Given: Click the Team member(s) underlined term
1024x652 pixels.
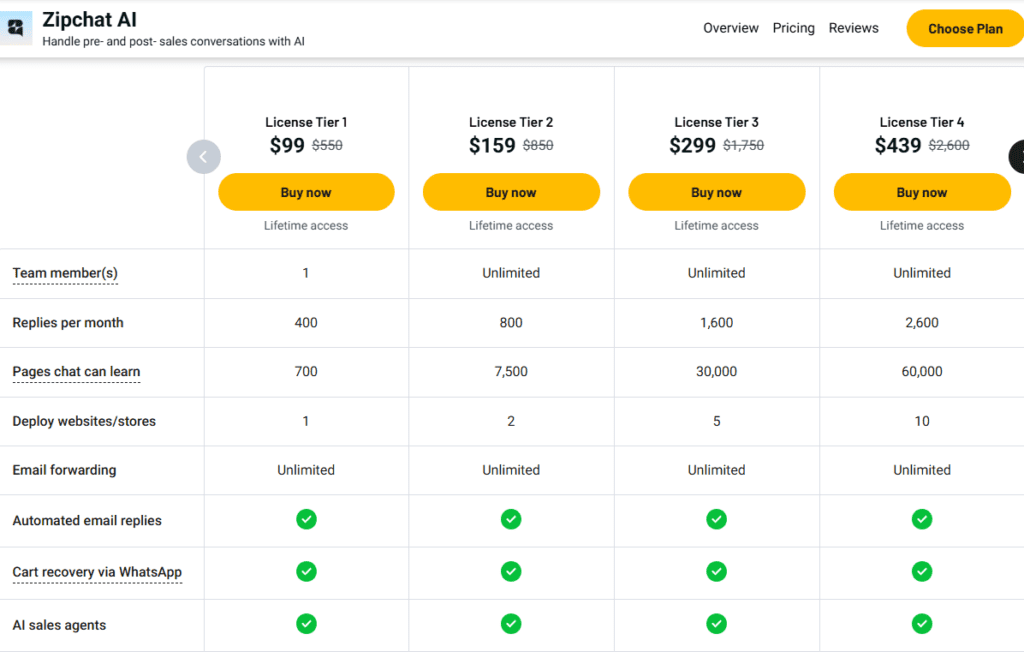Looking at the screenshot, I should 64,272.
